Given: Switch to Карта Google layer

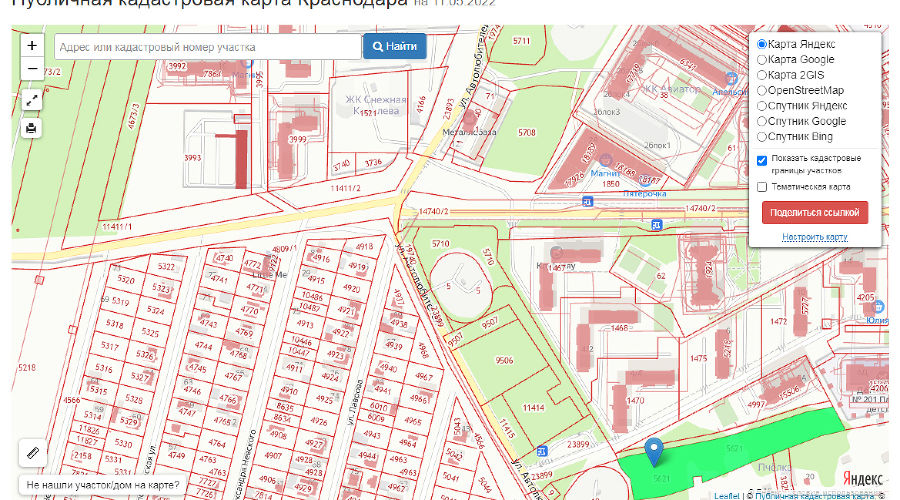Looking at the screenshot, I should (762, 60).
